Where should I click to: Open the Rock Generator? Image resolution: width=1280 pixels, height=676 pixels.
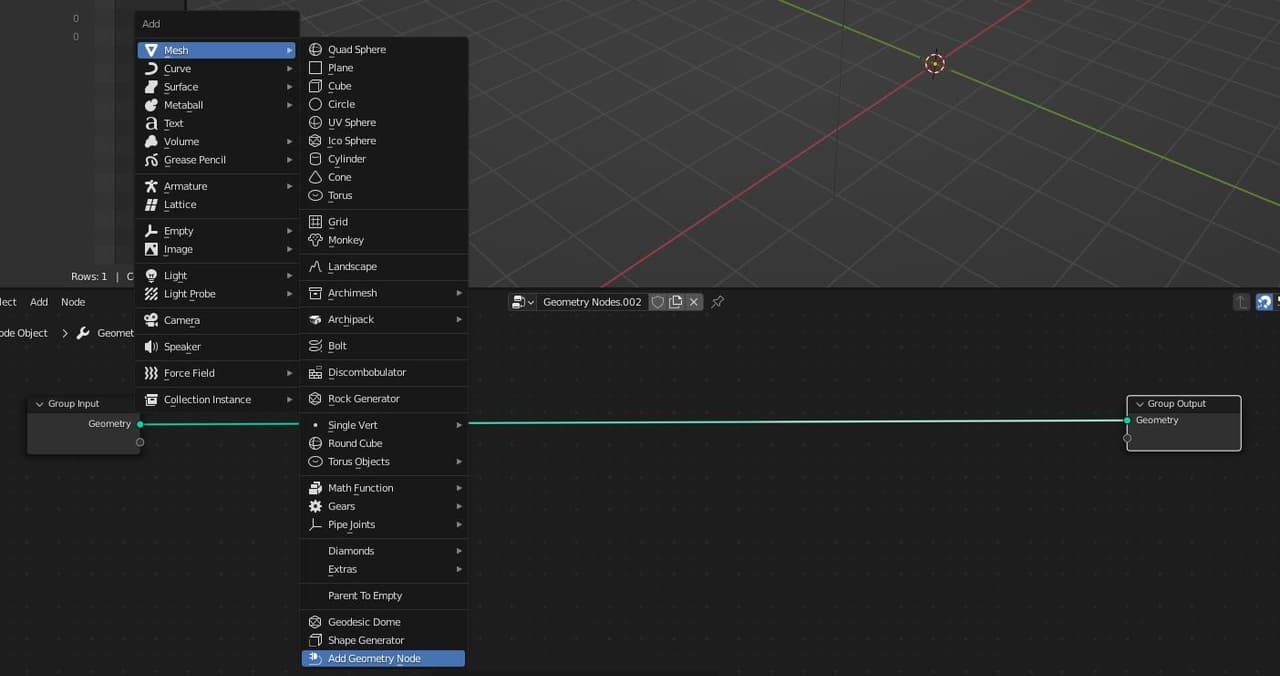(383, 398)
